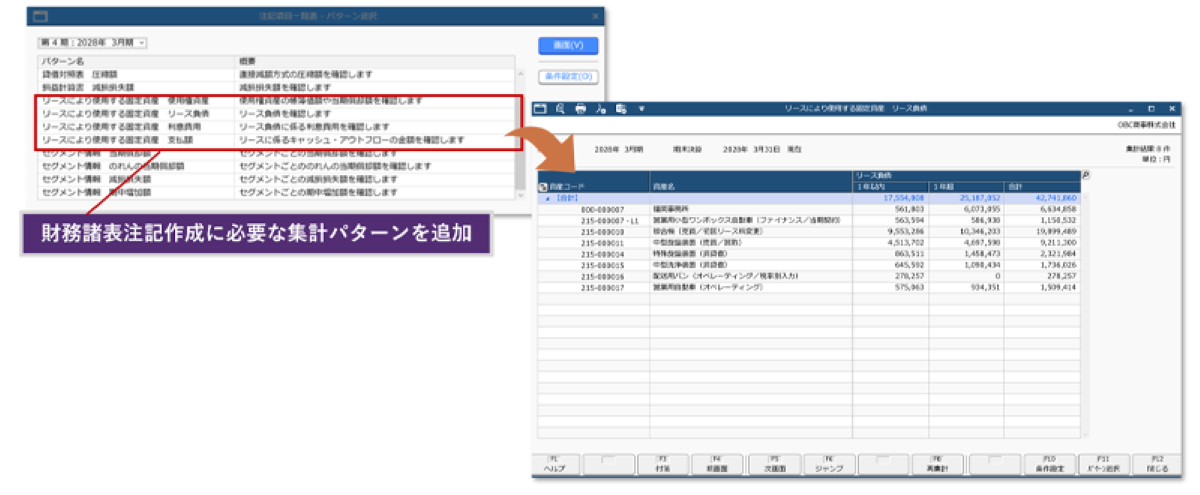Click the value 17,554,808 in total row
The image size is (1200, 495).
coord(905,198)
